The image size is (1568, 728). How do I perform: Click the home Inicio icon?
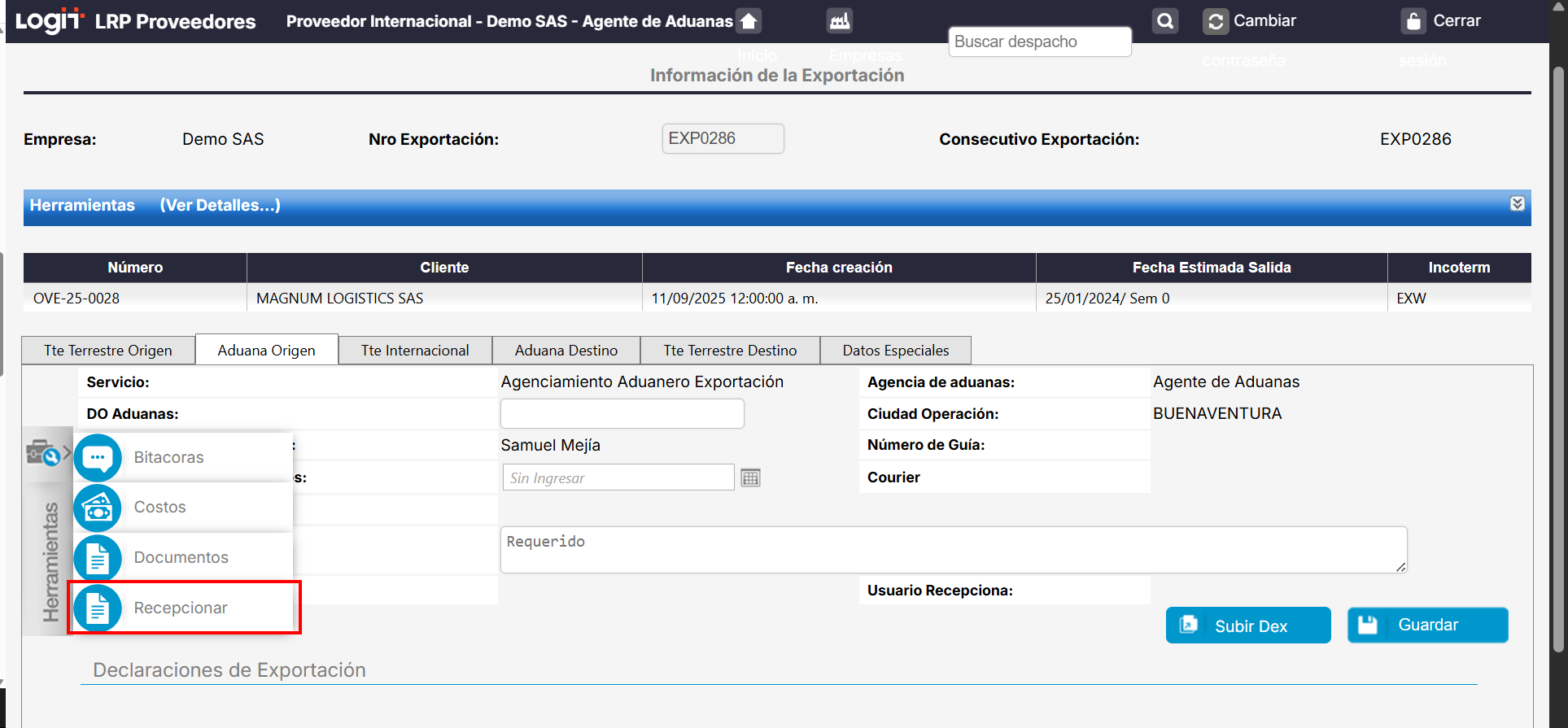[x=749, y=21]
